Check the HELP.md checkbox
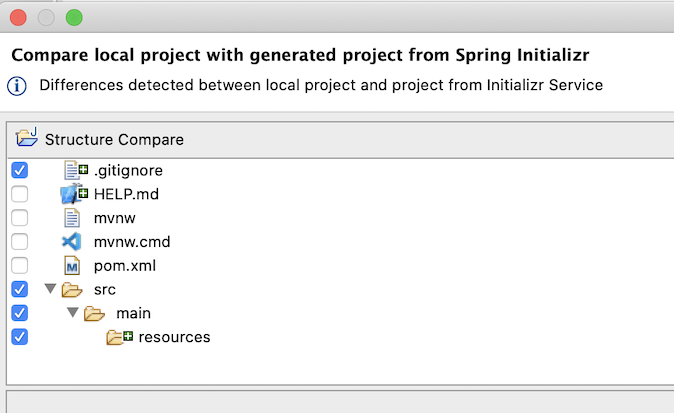This screenshot has height=413, width=674. (20, 194)
